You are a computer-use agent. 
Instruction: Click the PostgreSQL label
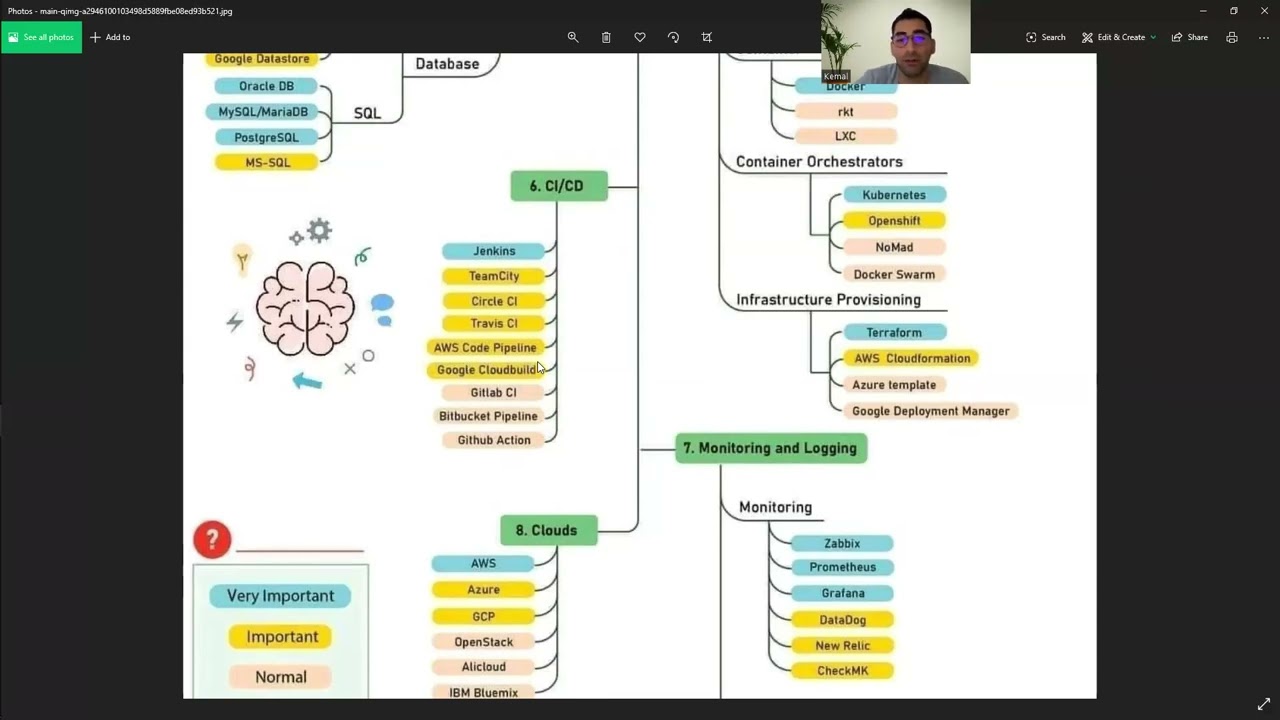(x=266, y=138)
